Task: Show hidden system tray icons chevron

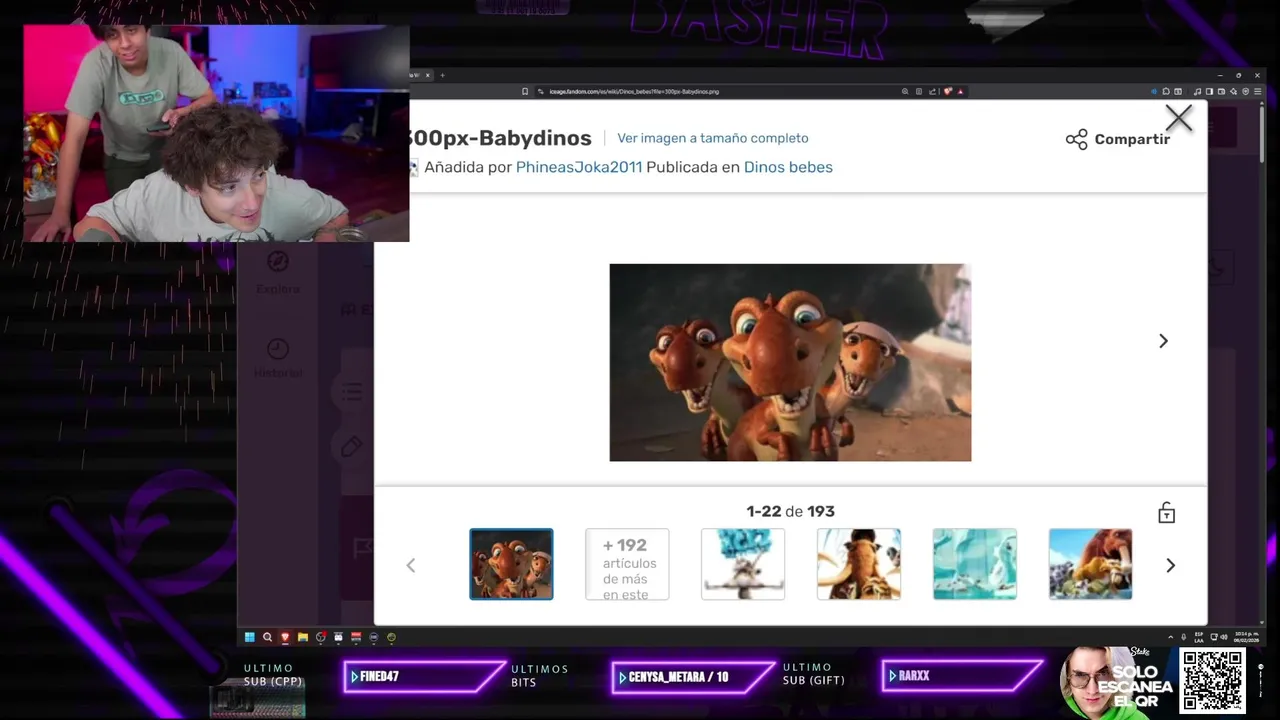Action: point(1171,637)
